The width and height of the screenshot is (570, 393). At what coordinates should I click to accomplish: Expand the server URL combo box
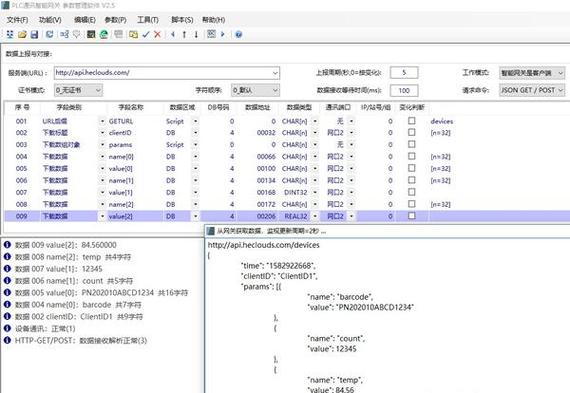coord(275,73)
